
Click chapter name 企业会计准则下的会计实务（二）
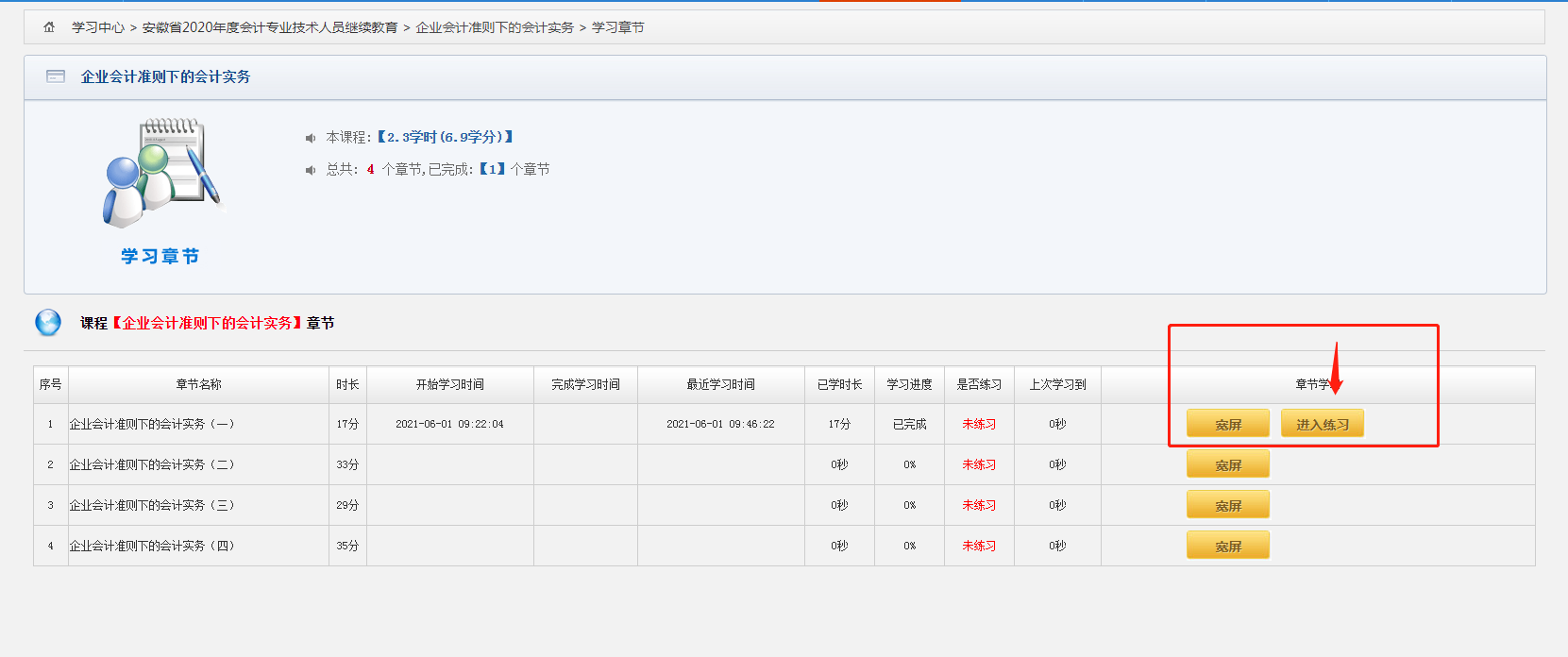(x=152, y=464)
